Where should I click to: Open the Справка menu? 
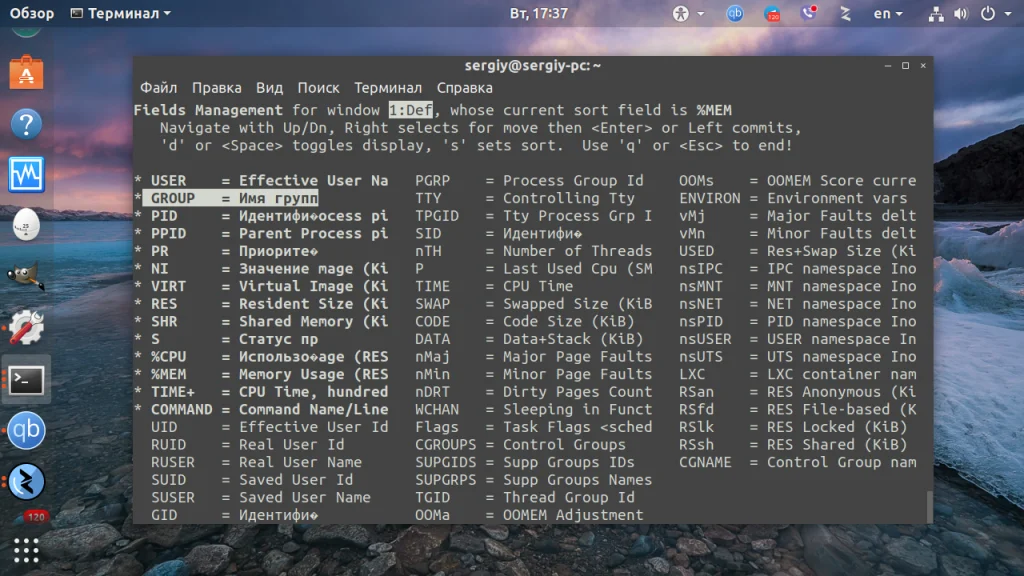(x=464, y=88)
